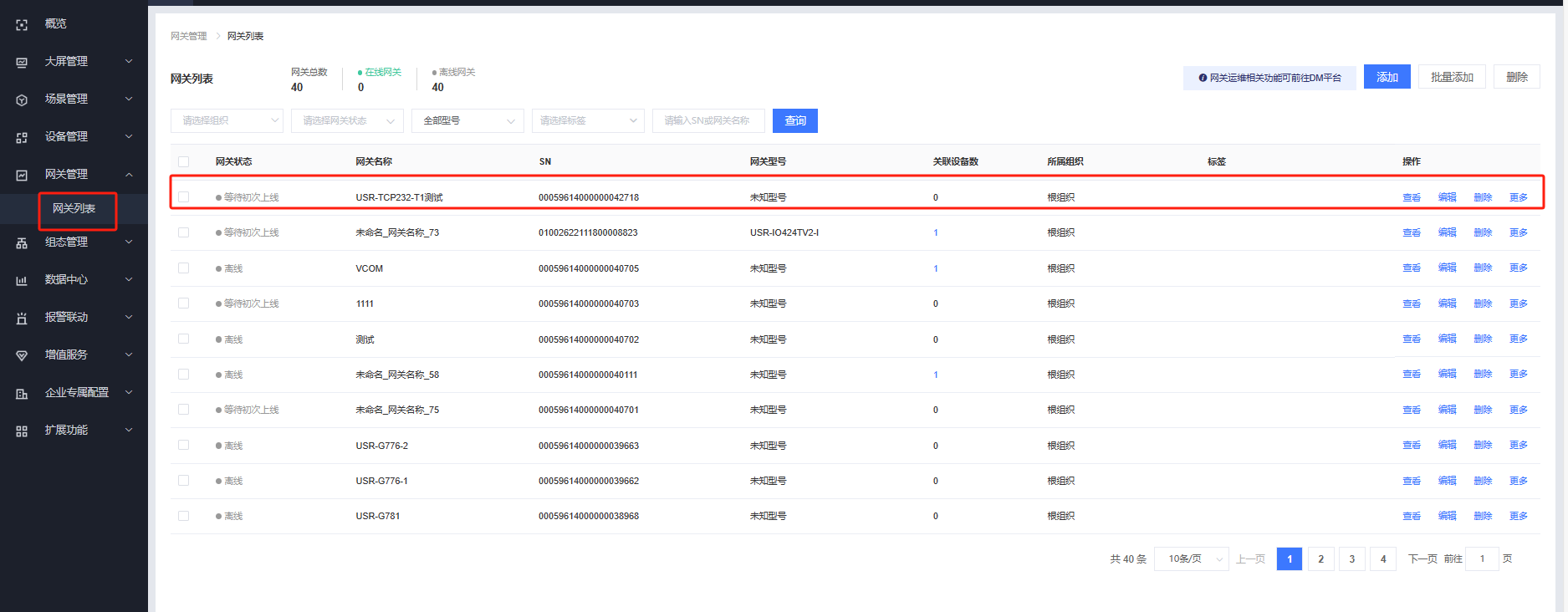The width and height of the screenshot is (1568, 612).
Task: Click the 场景管理 cube icon
Action: tap(22, 100)
